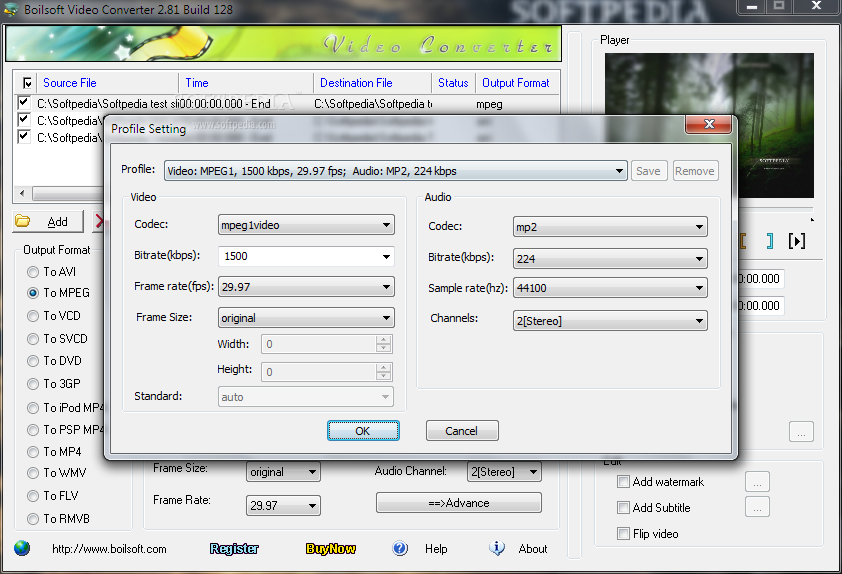Click the Output Format column header
Screen dimensions: 842x574
point(517,83)
